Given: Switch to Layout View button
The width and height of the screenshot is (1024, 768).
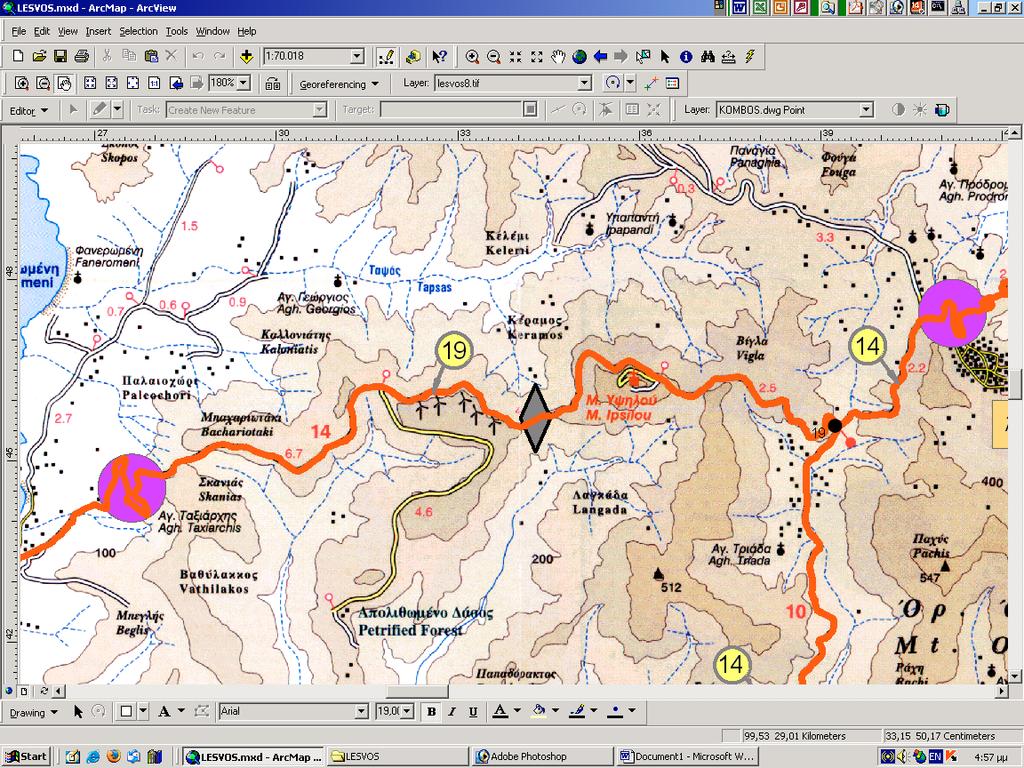Looking at the screenshot, I should [24, 691].
